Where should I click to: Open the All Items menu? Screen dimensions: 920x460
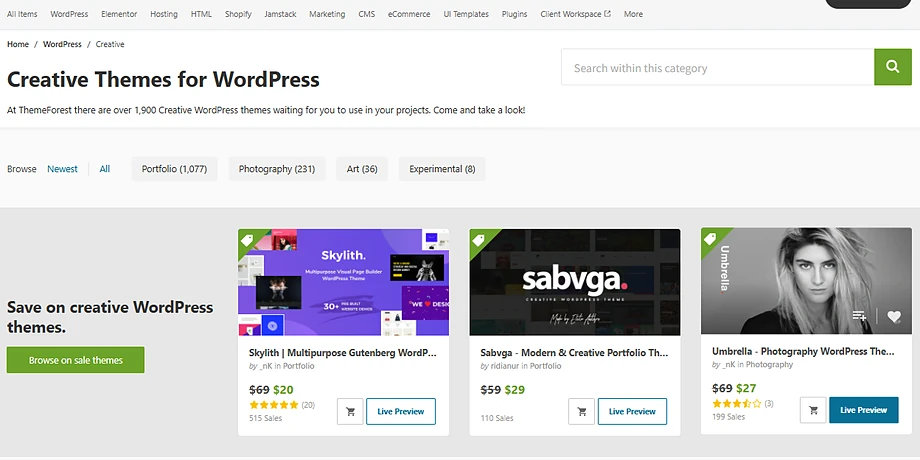(x=22, y=14)
